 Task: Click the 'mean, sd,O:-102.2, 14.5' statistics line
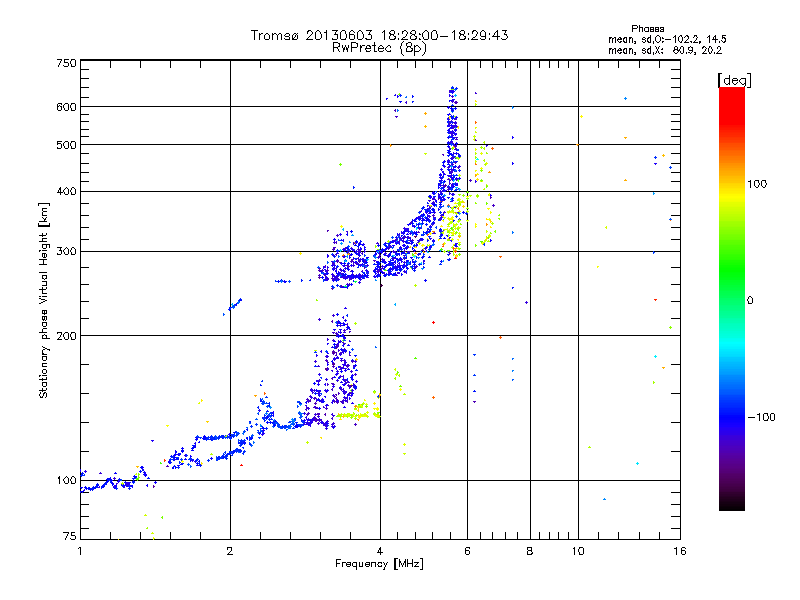[x=667, y=39]
